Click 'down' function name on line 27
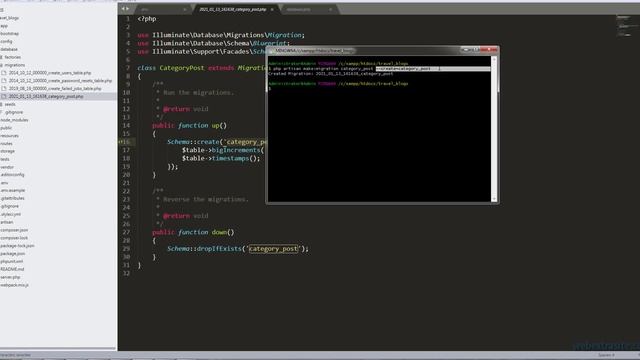 219,232
